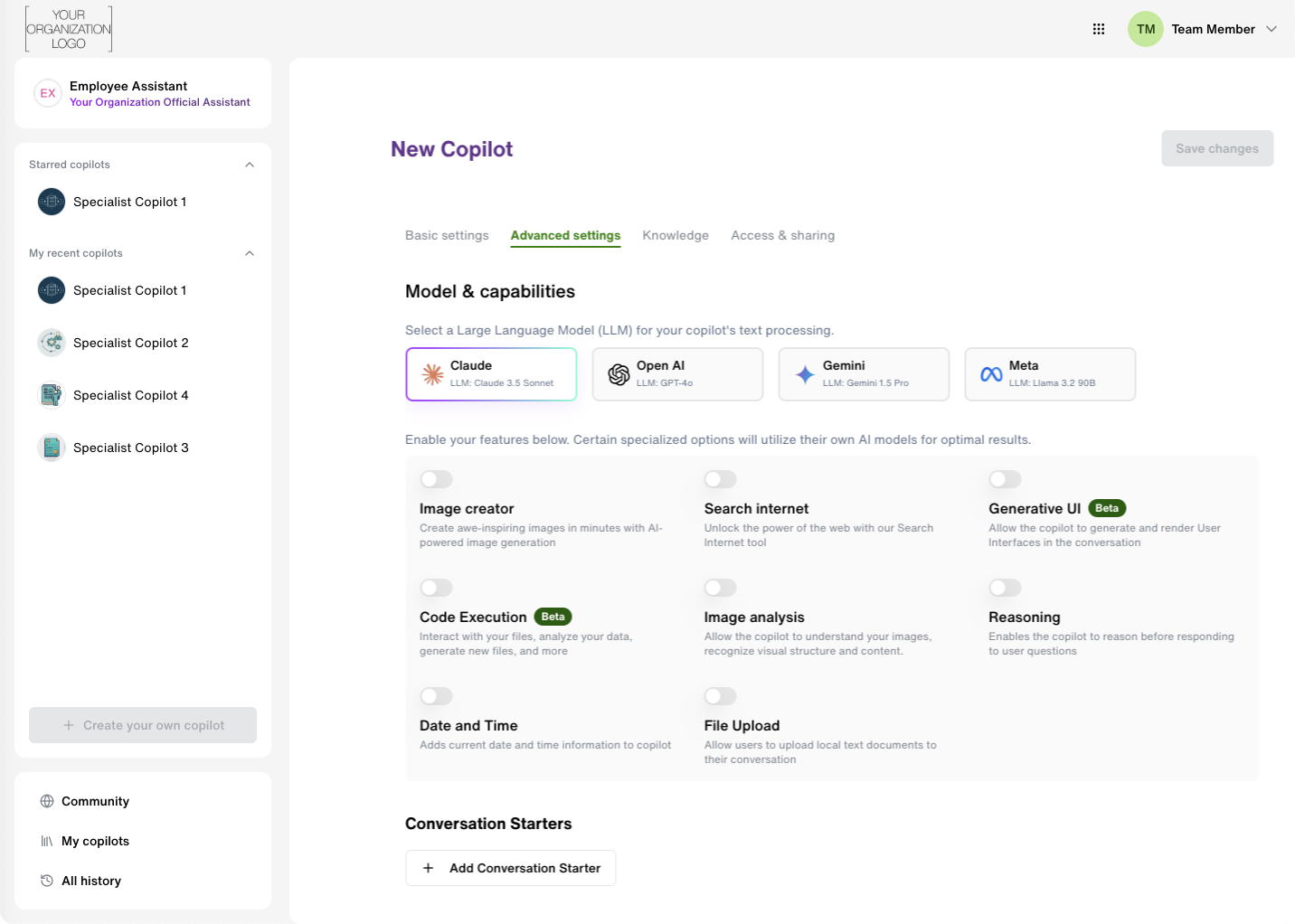Switch to Basic settings tab
The width and height of the screenshot is (1295, 924).
(x=447, y=235)
